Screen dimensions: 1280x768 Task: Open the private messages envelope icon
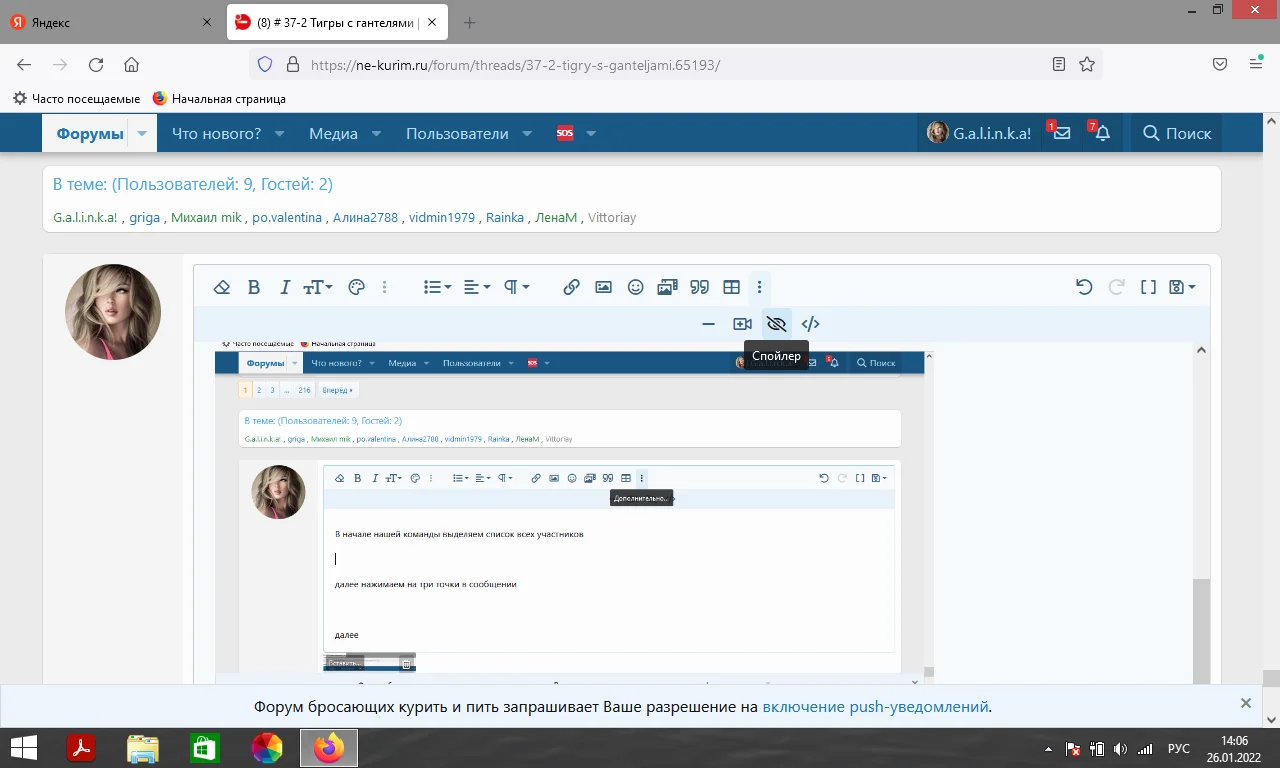[x=1061, y=133]
